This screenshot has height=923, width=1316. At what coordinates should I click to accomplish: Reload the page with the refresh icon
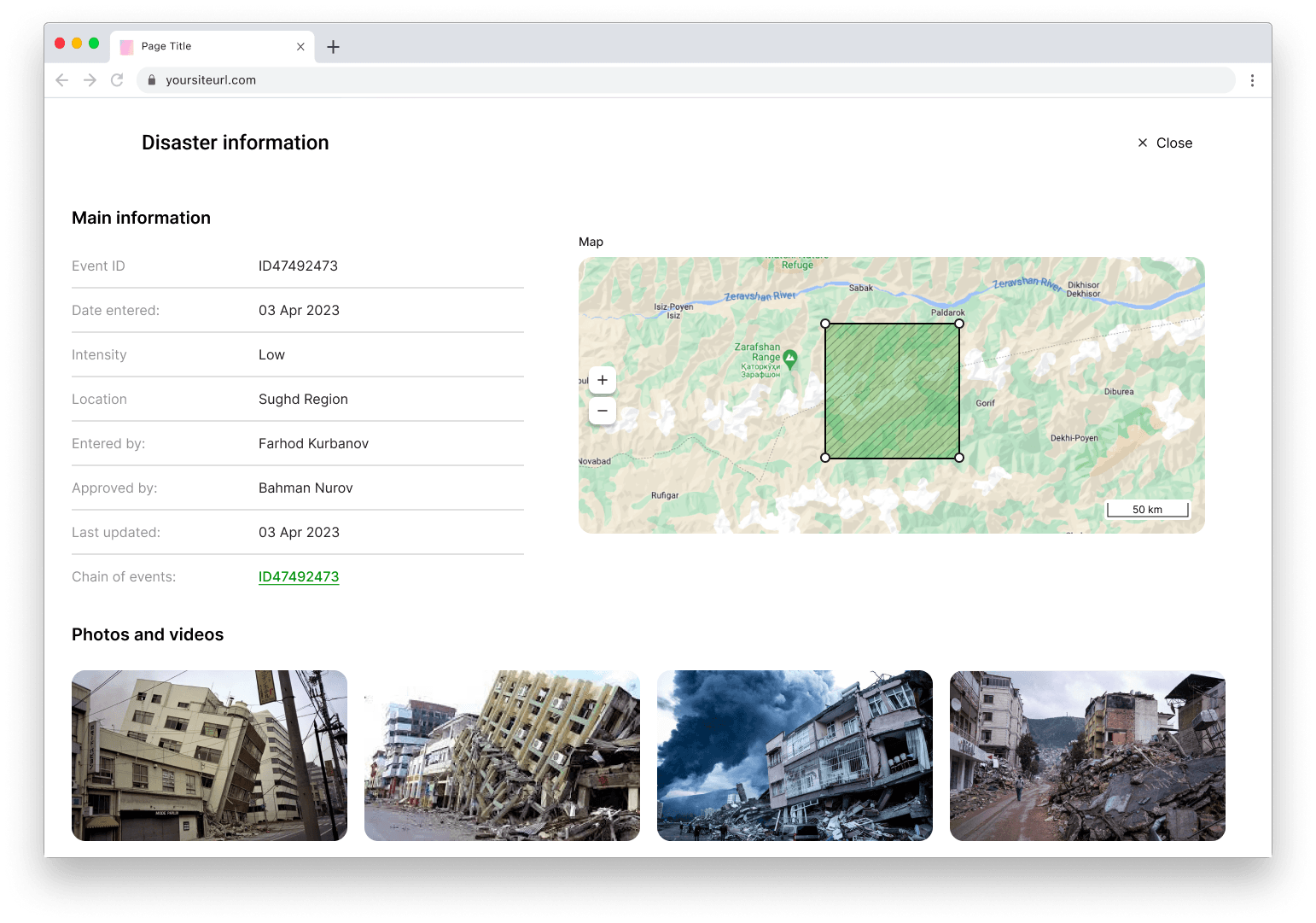(117, 80)
